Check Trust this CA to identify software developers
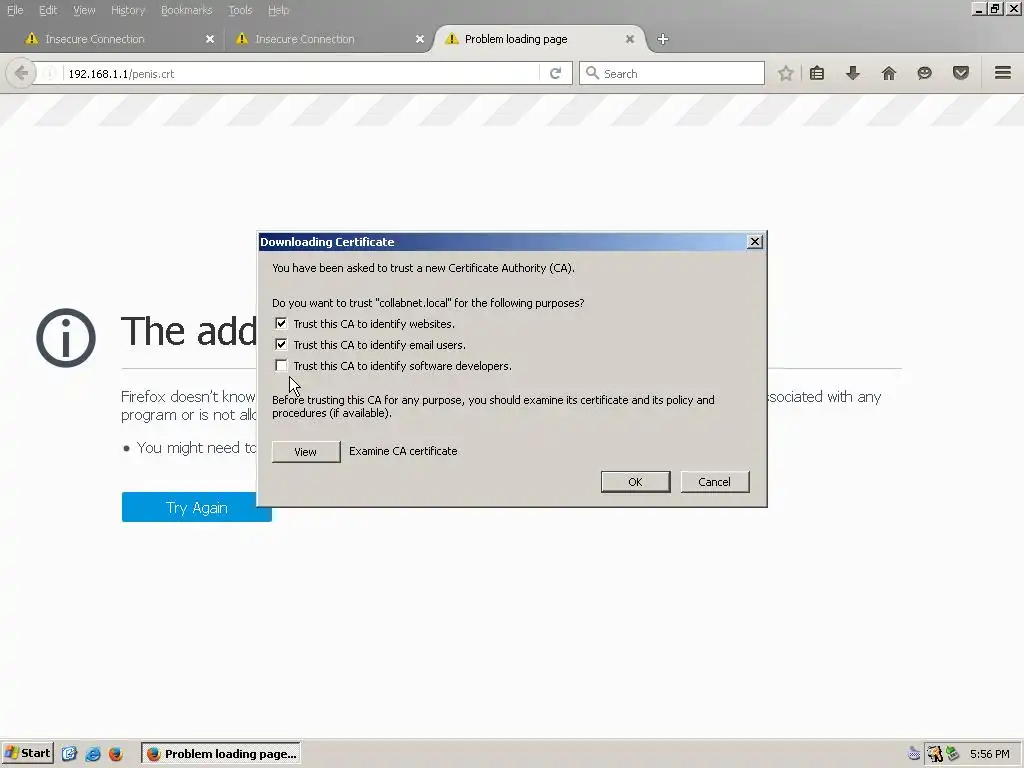The image size is (1024, 768). (x=281, y=366)
